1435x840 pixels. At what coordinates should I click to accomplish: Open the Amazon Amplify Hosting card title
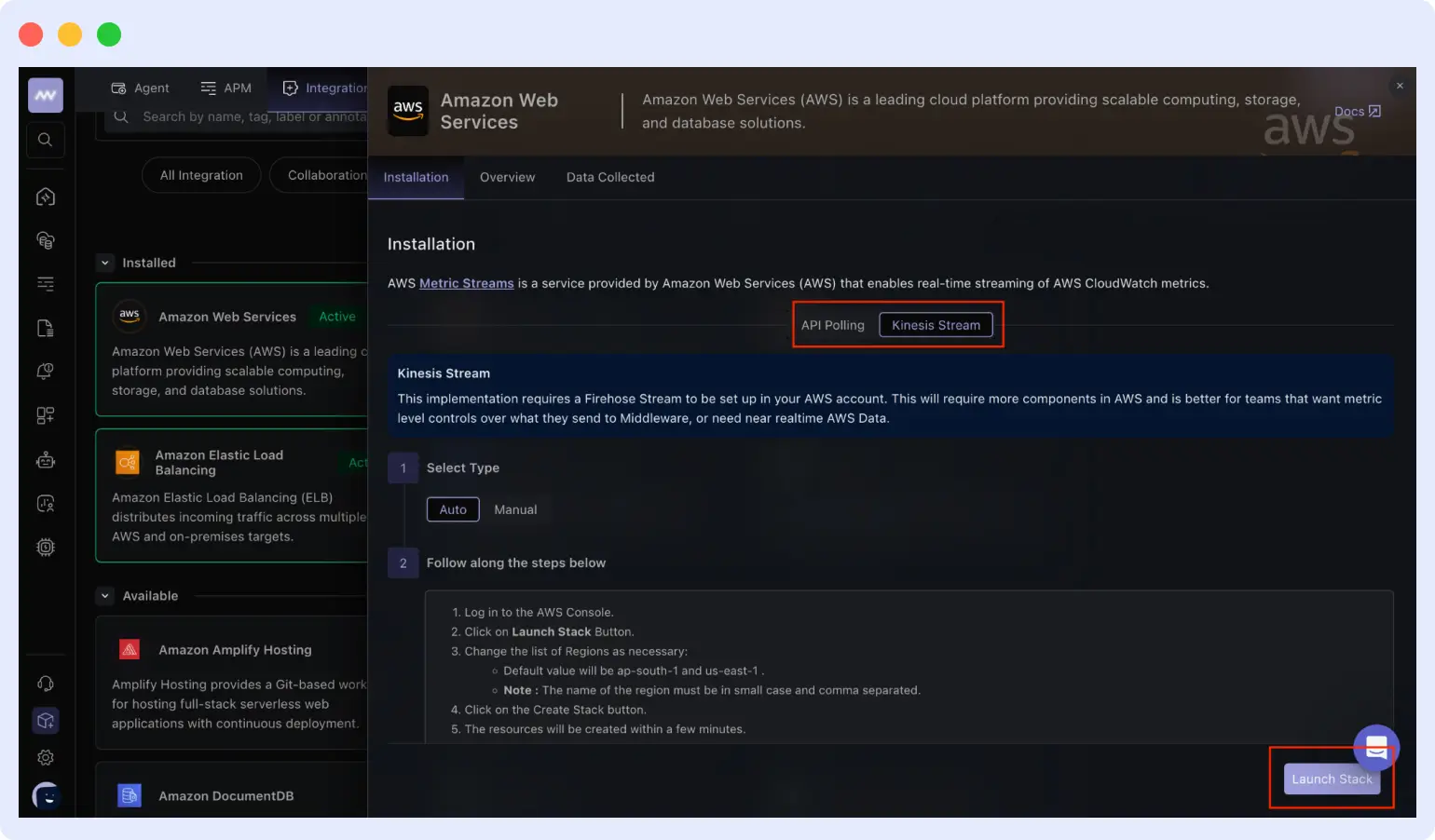pyautogui.click(x=235, y=650)
